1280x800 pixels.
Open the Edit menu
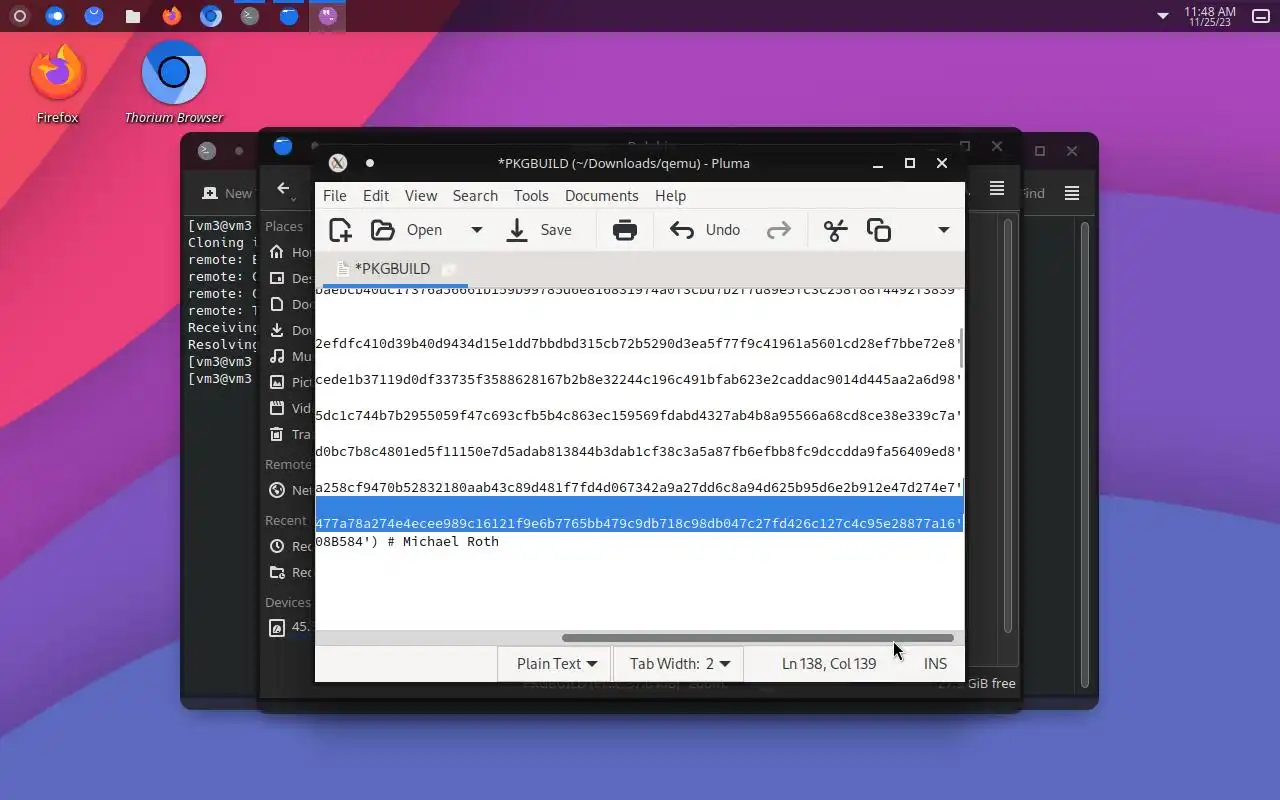click(376, 195)
